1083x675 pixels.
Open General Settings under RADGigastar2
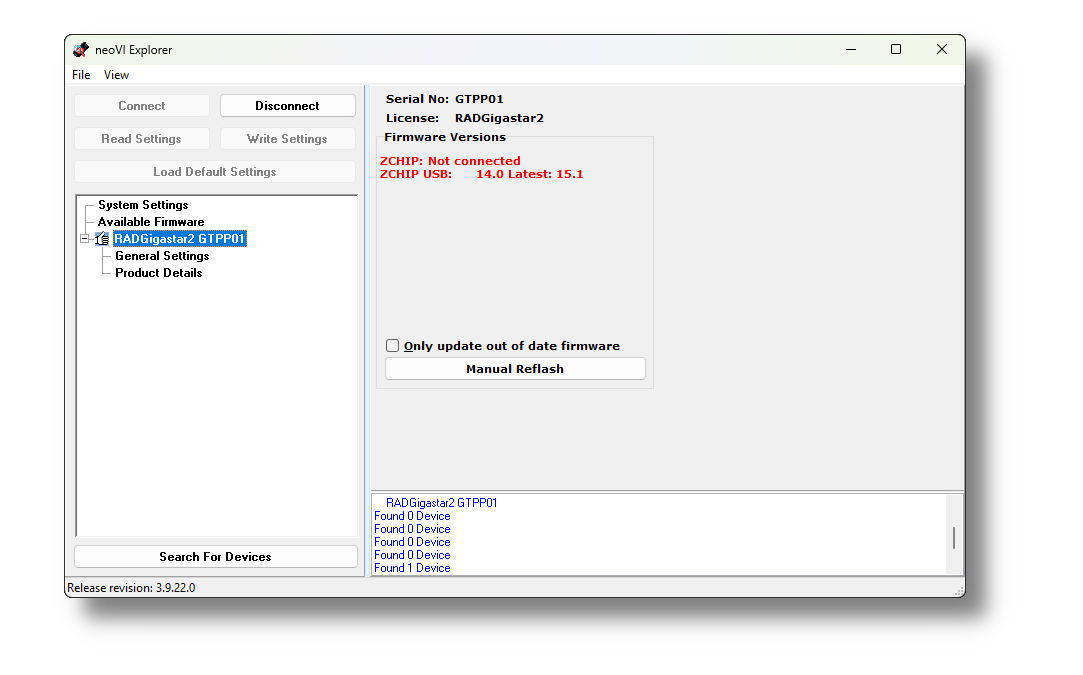[x=161, y=255]
